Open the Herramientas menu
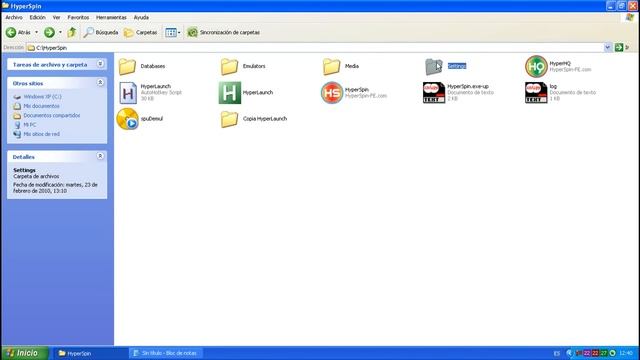640x360 pixels. point(111,18)
